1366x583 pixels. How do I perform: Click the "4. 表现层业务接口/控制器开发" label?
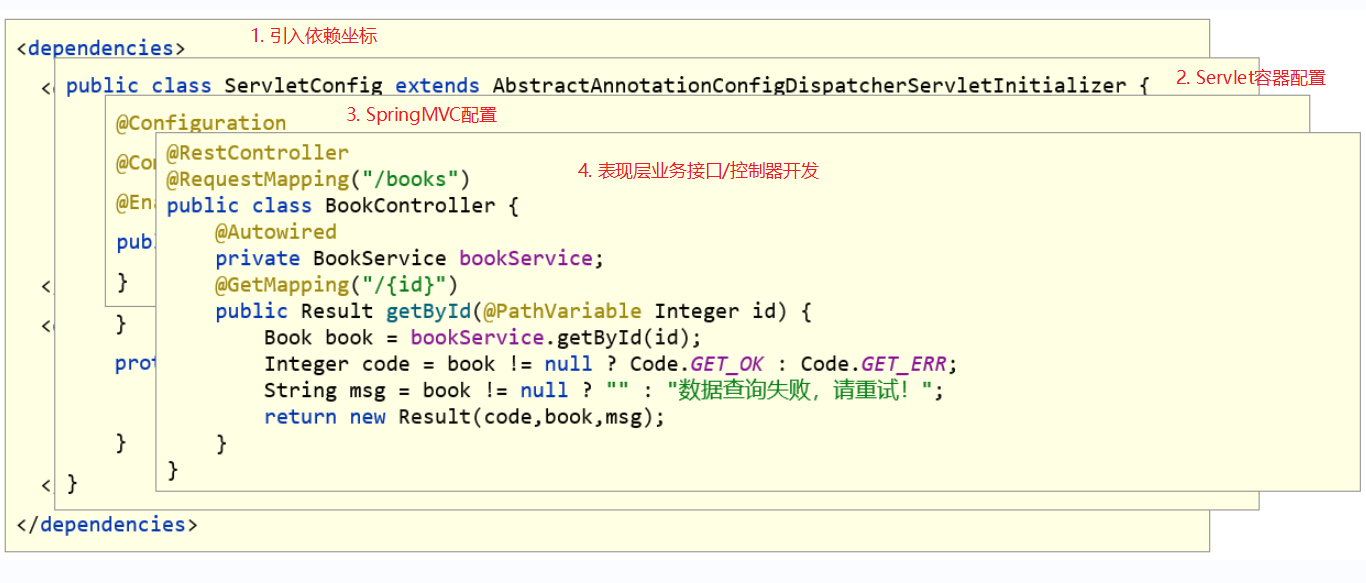(698, 170)
